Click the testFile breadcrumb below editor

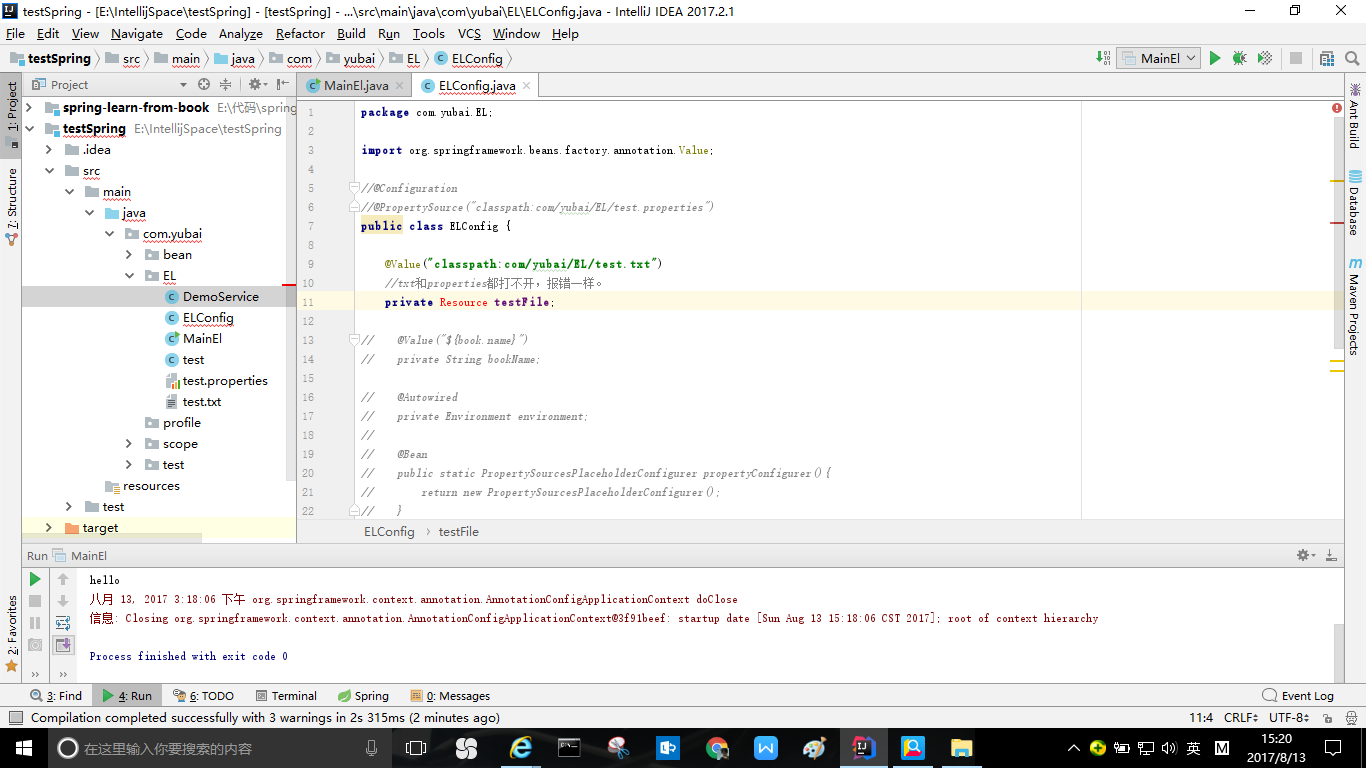458,532
